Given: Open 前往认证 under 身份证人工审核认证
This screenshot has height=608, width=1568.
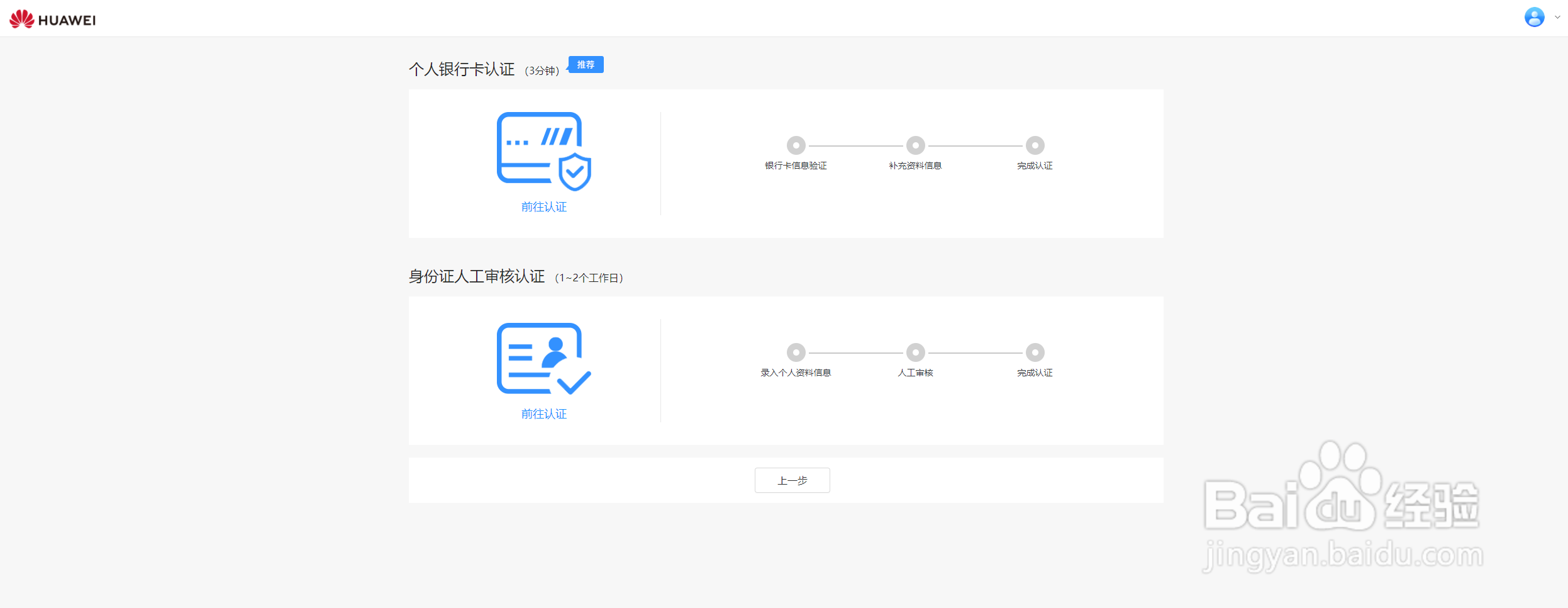Looking at the screenshot, I should click(x=545, y=414).
